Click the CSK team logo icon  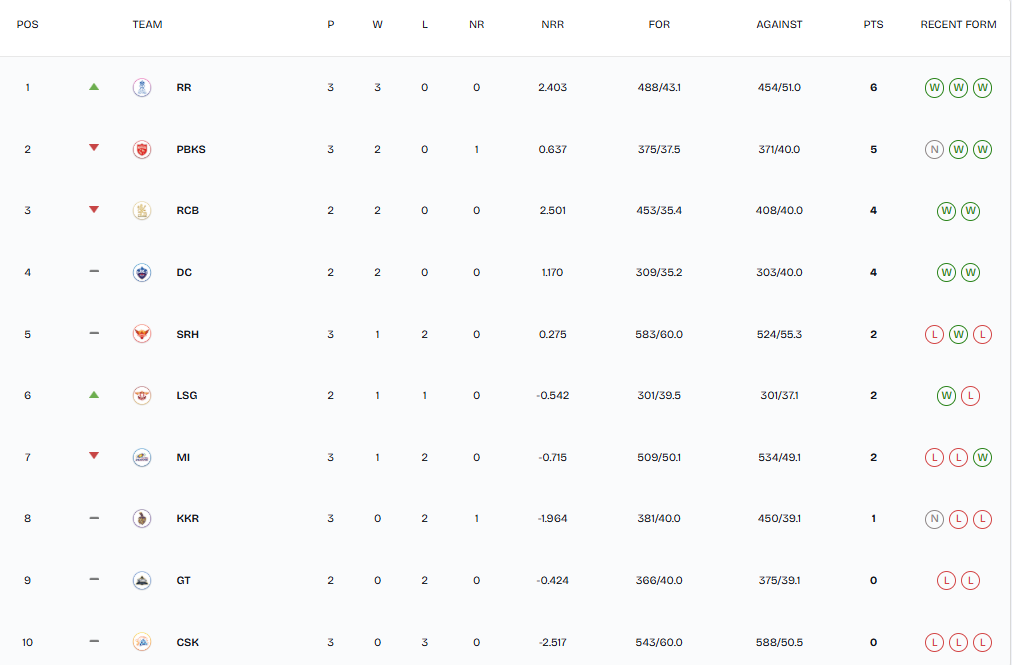click(x=142, y=642)
